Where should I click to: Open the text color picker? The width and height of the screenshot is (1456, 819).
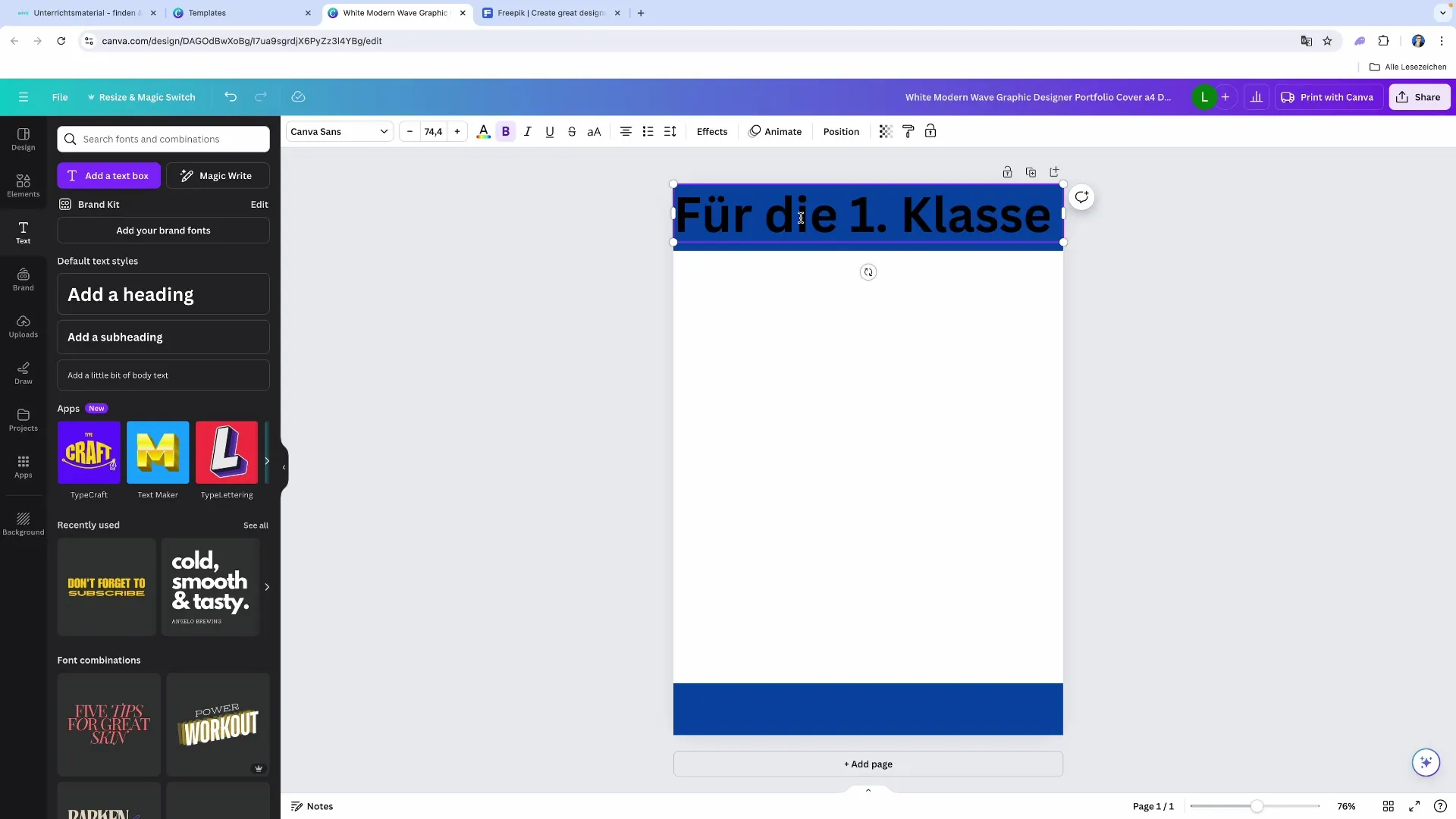point(483,131)
